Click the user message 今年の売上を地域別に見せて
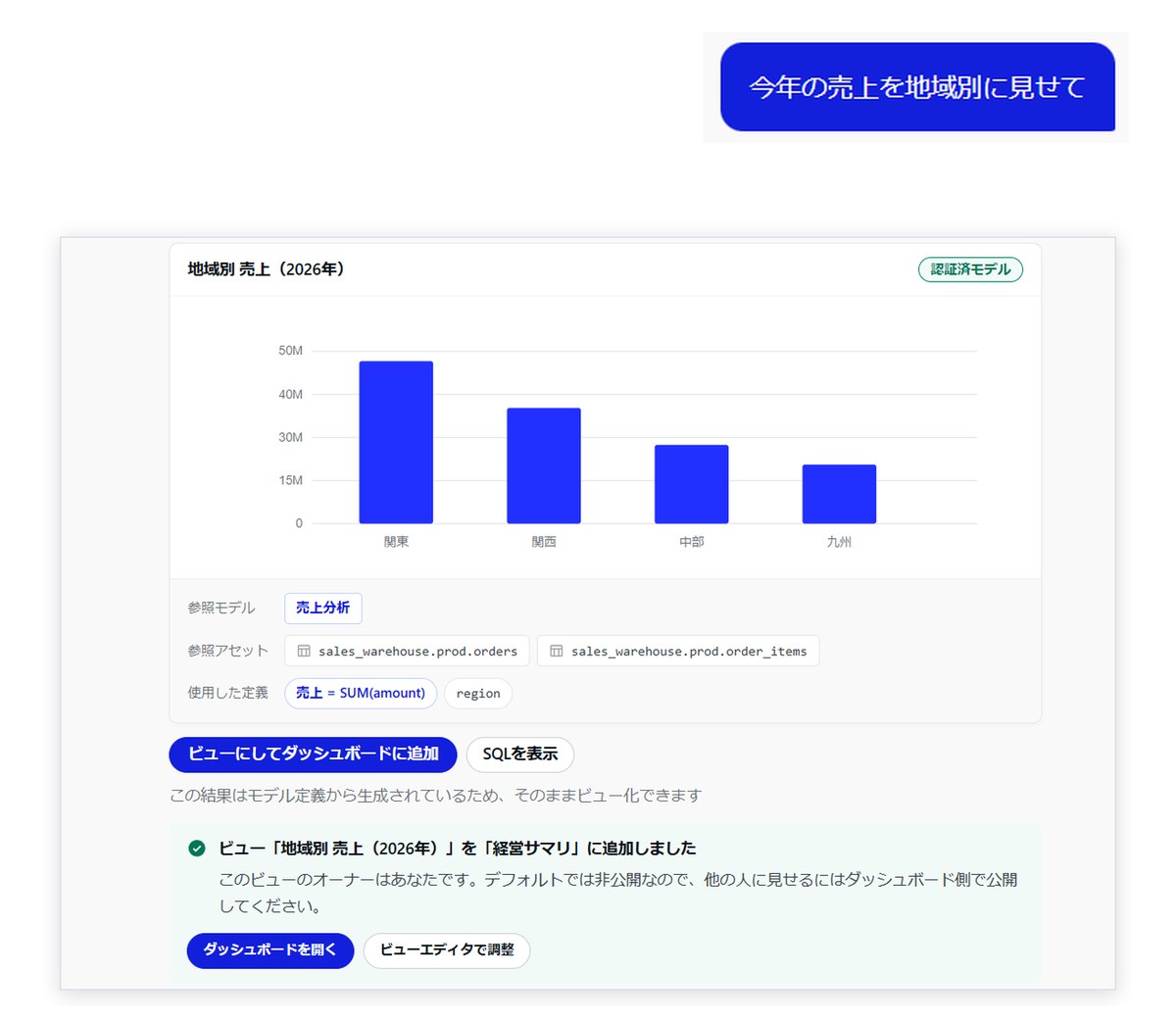 (x=917, y=87)
